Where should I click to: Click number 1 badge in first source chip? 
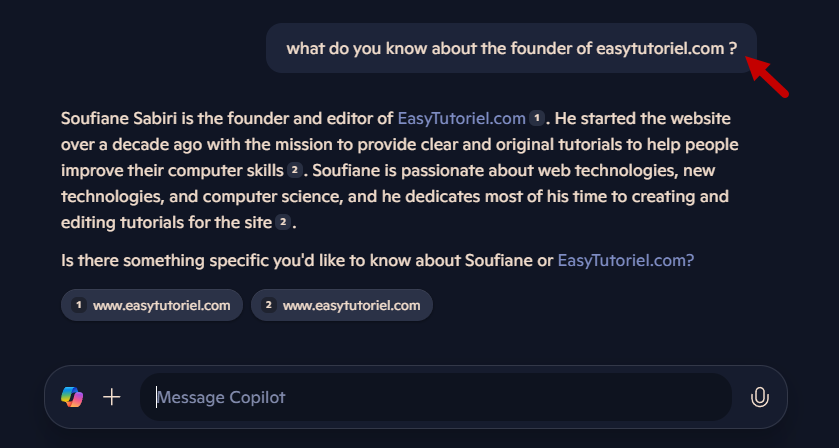tap(79, 305)
